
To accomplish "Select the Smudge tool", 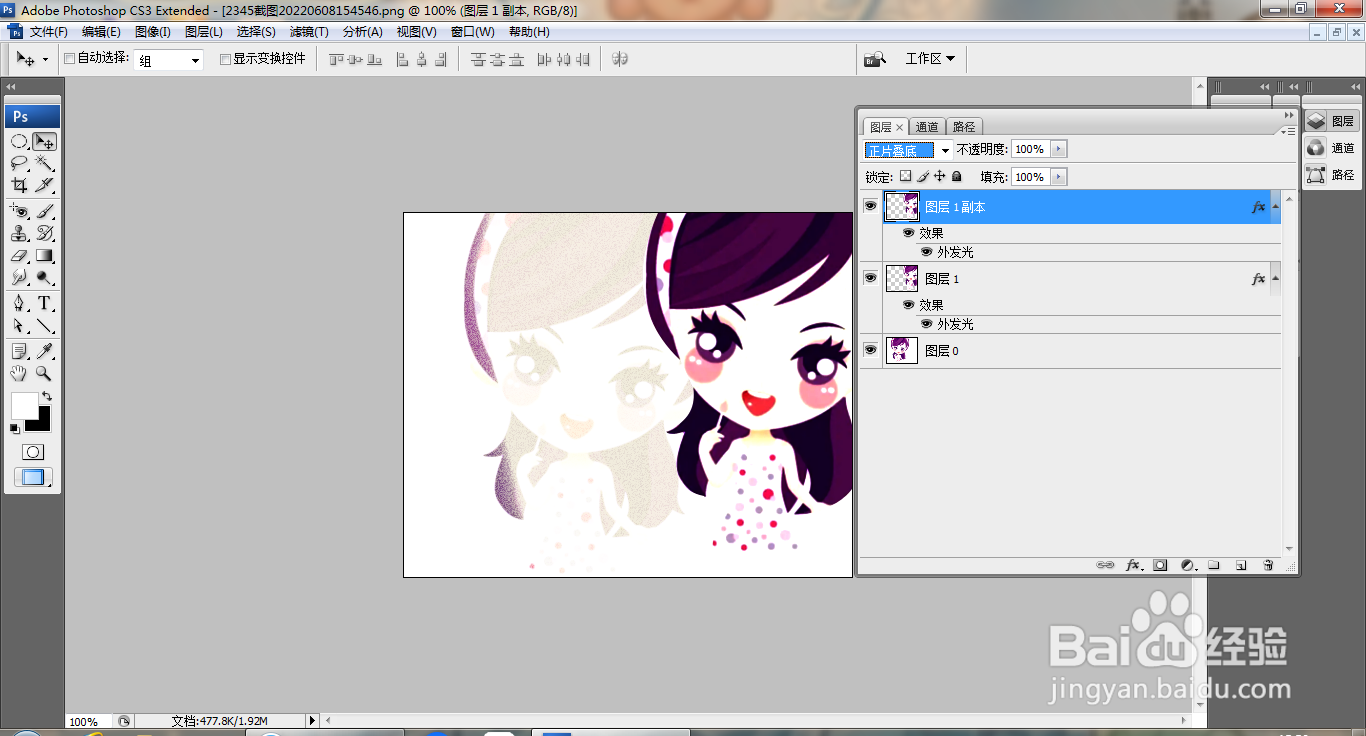I will pyautogui.click(x=19, y=277).
